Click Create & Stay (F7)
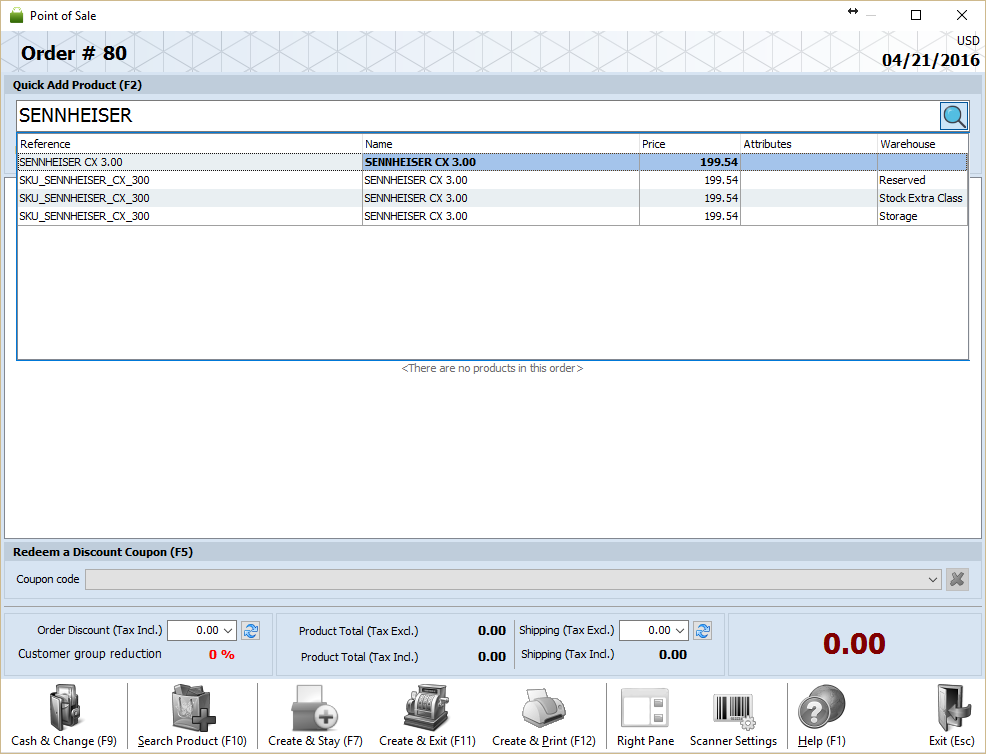This screenshot has width=986, height=754. pos(315,716)
